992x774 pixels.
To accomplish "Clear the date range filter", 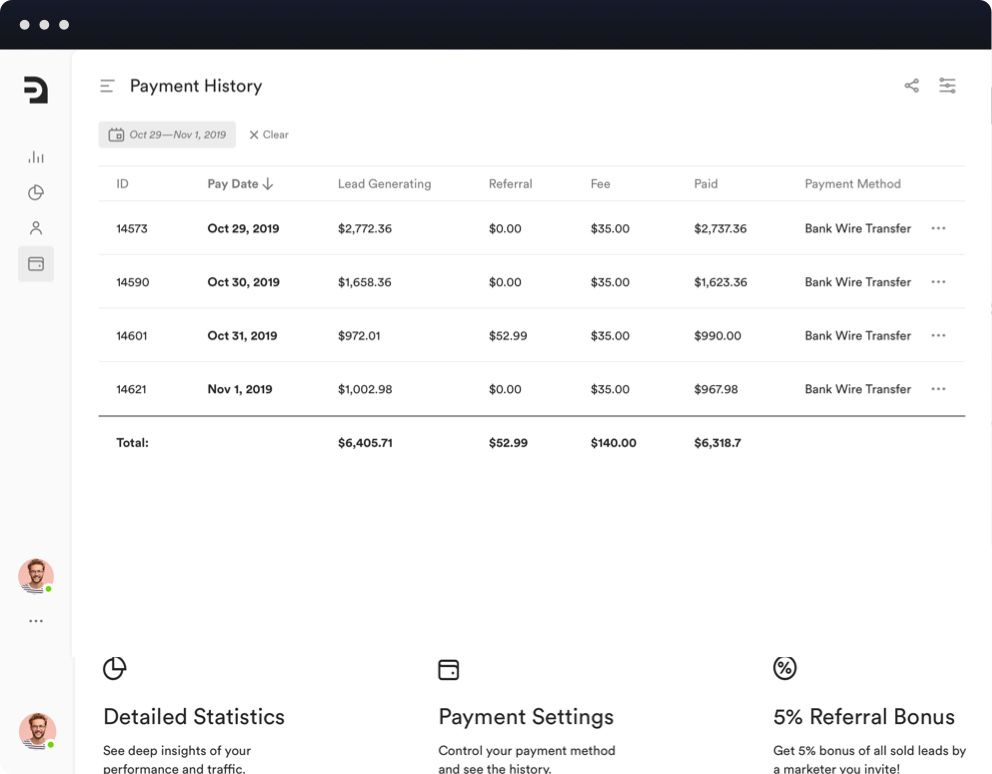I will (x=269, y=135).
